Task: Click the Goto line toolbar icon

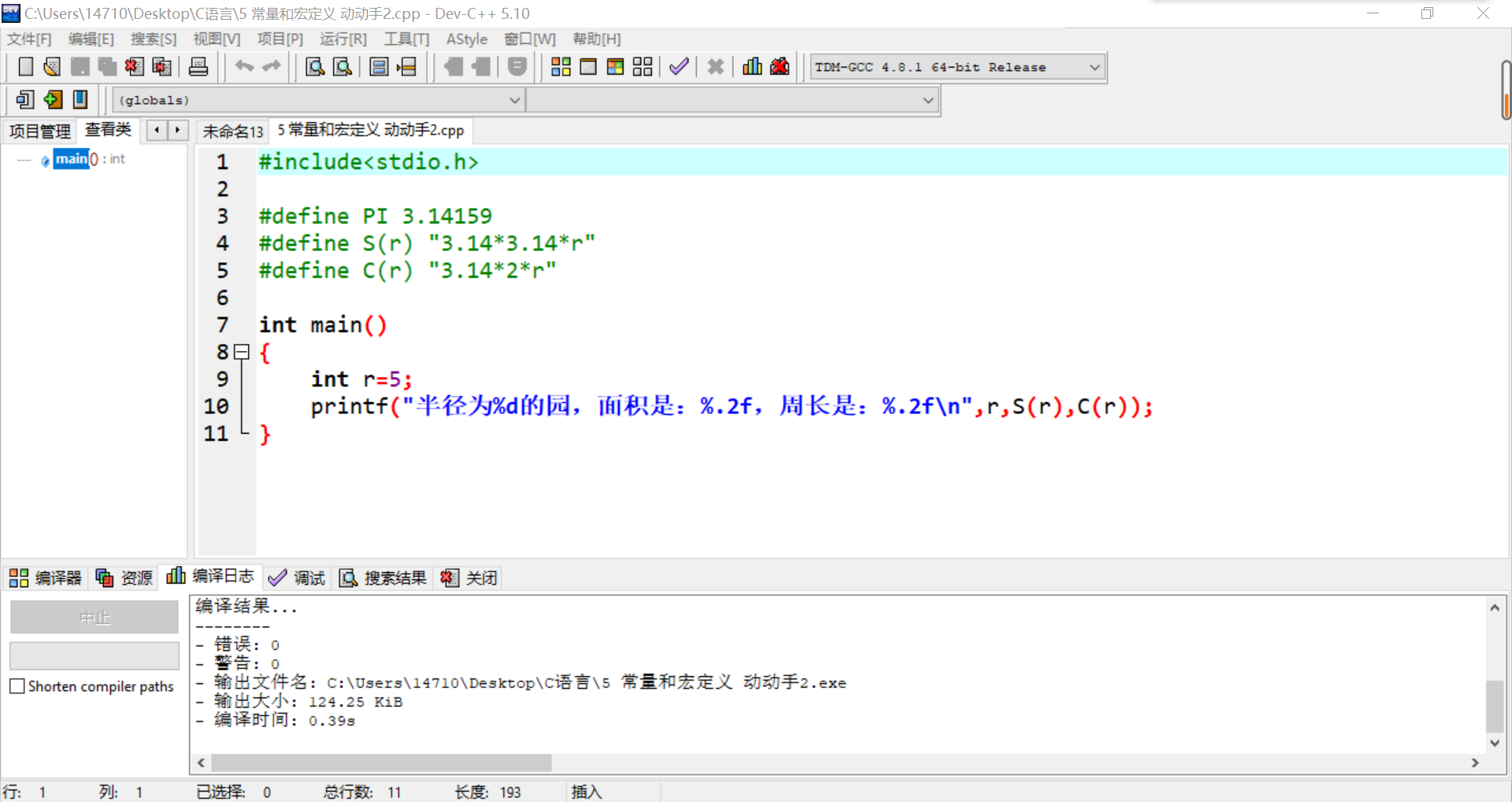Action: coord(406,67)
